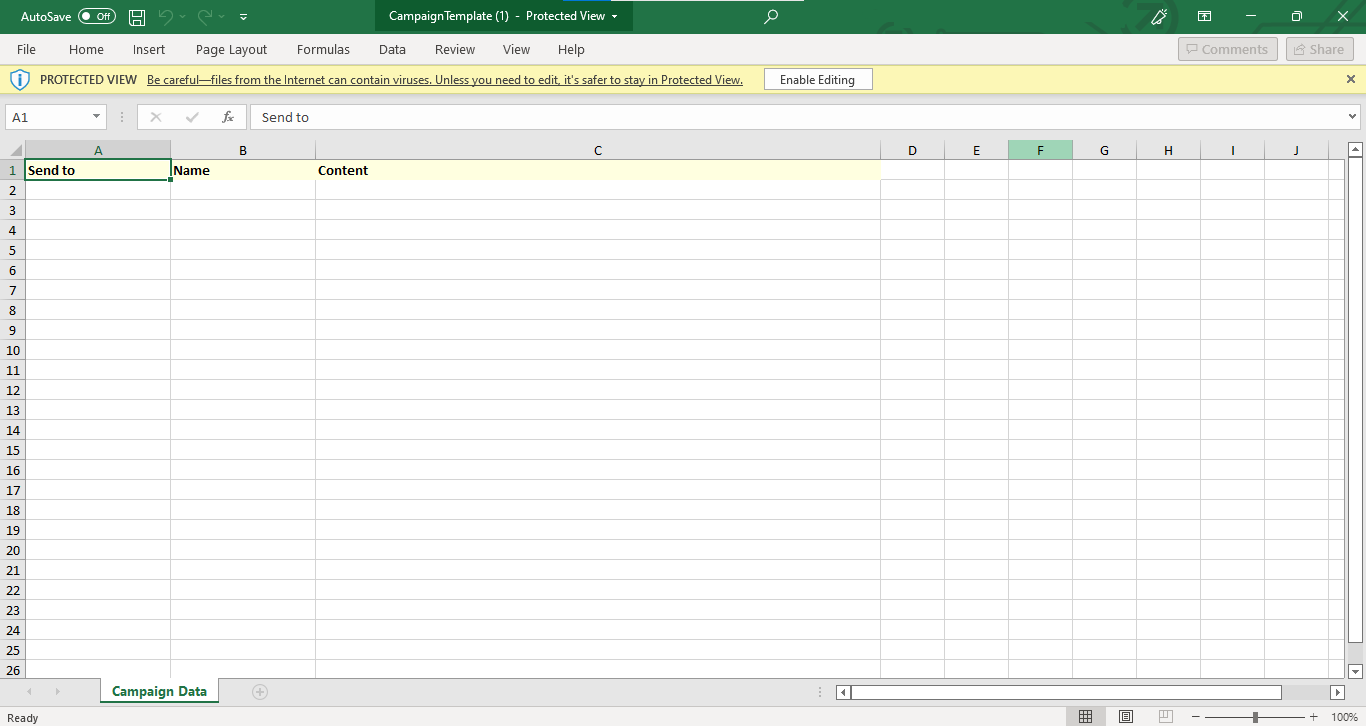Open Customize Quick Access Toolbar dropdown
The image size is (1366, 726).
click(x=244, y=17)
